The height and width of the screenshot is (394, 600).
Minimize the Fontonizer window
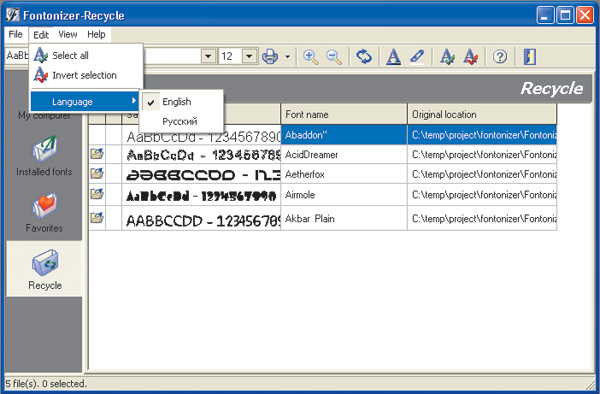tap(545, 16)
